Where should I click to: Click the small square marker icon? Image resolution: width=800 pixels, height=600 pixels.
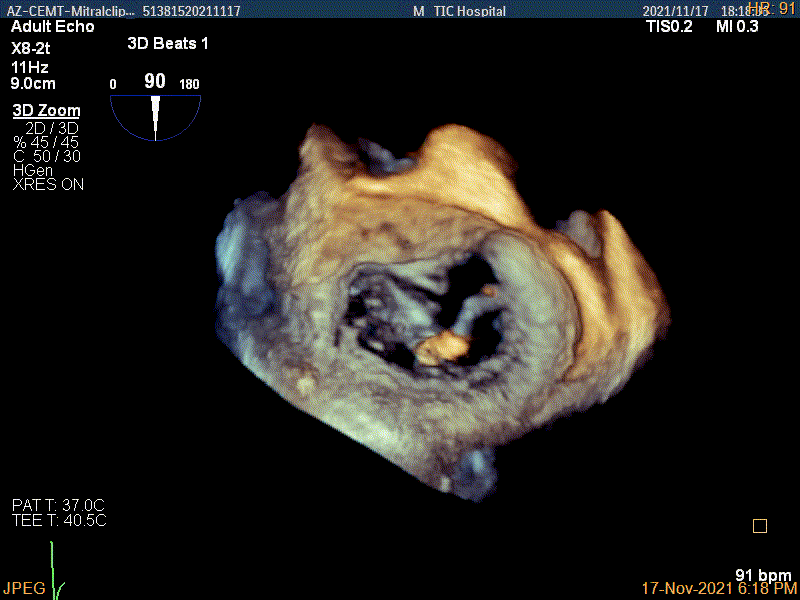pos(759,526)
